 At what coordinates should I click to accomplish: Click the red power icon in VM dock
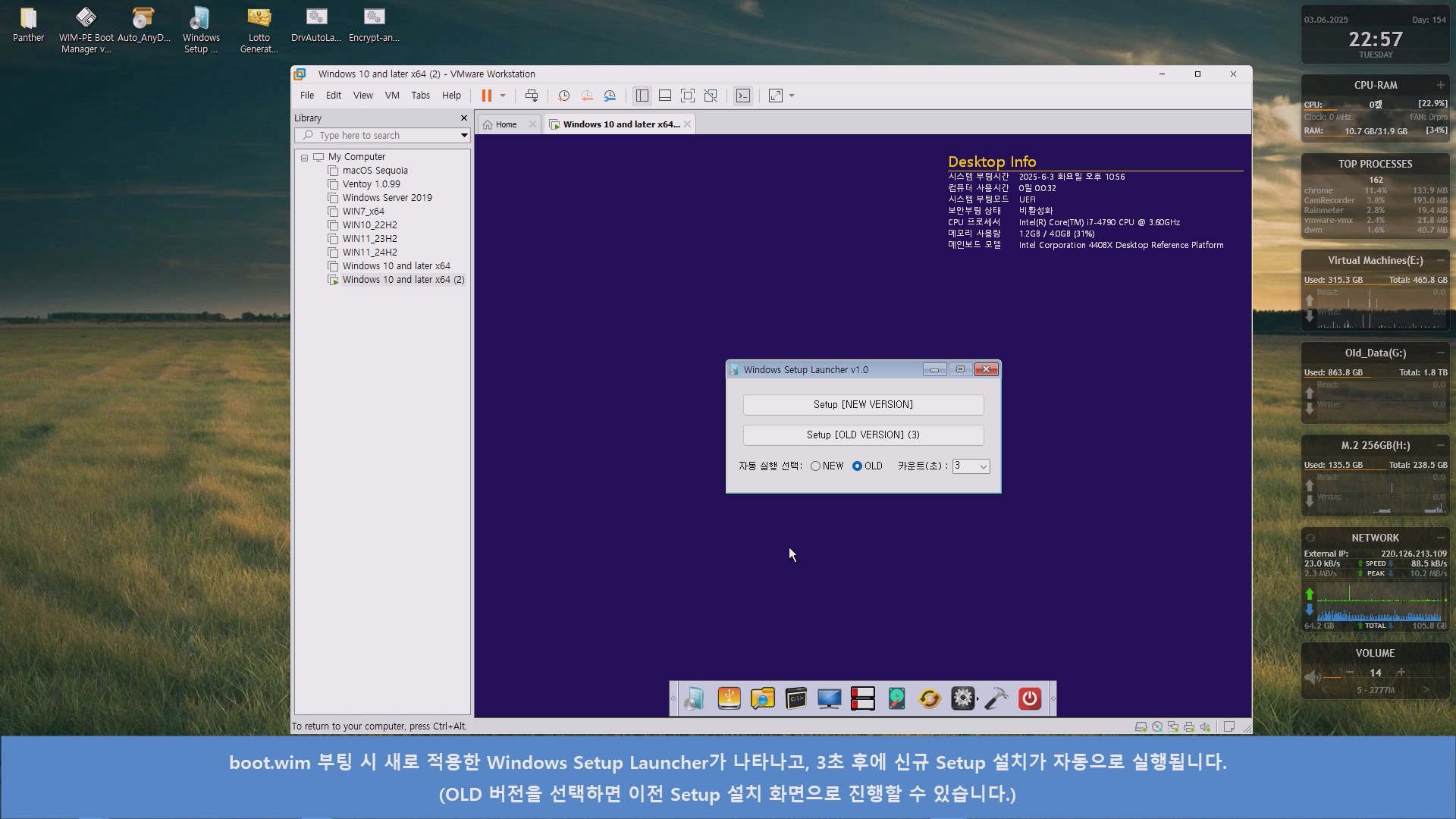coord(1029,698)
